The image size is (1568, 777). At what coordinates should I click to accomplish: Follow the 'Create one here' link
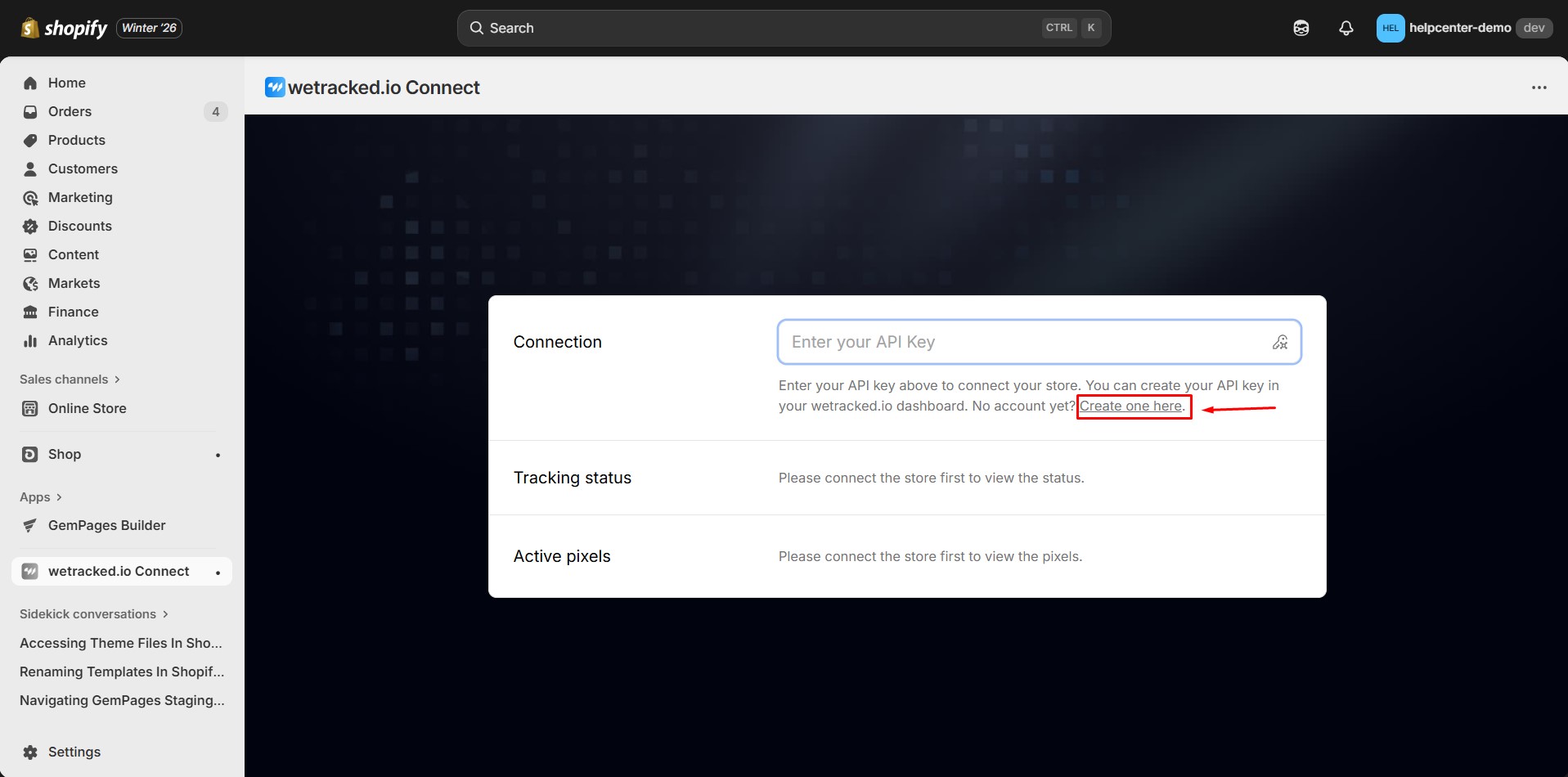click(1130, 406)
